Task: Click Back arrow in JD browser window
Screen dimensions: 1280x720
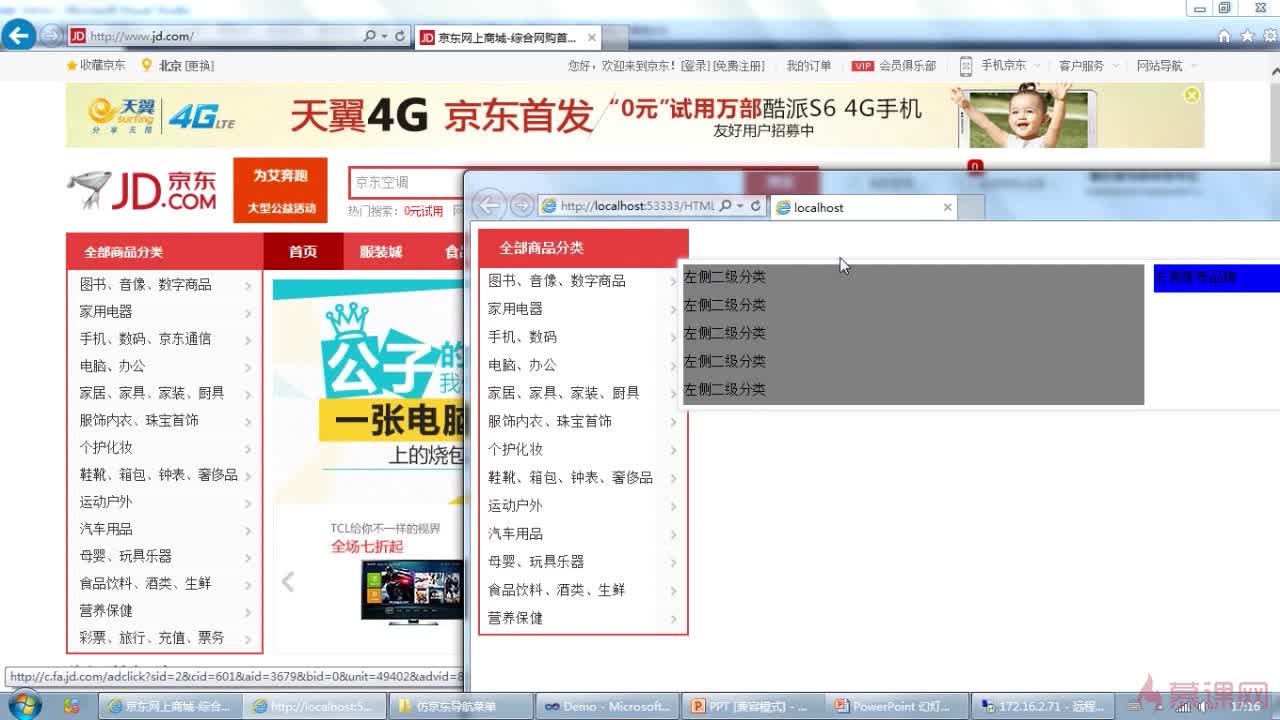Action: (17, 36)
